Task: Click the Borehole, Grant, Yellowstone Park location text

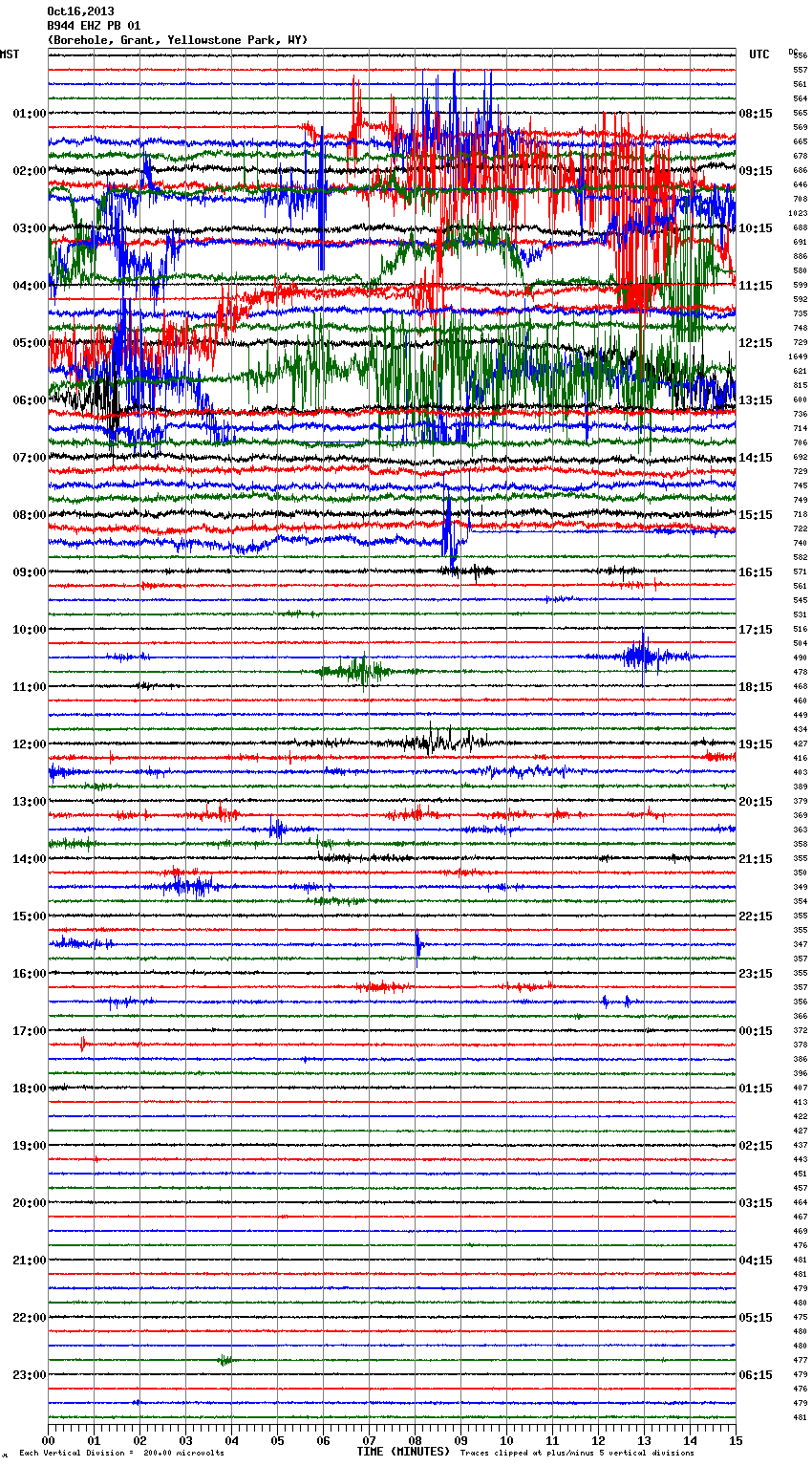Action: [x=177, y=40]
